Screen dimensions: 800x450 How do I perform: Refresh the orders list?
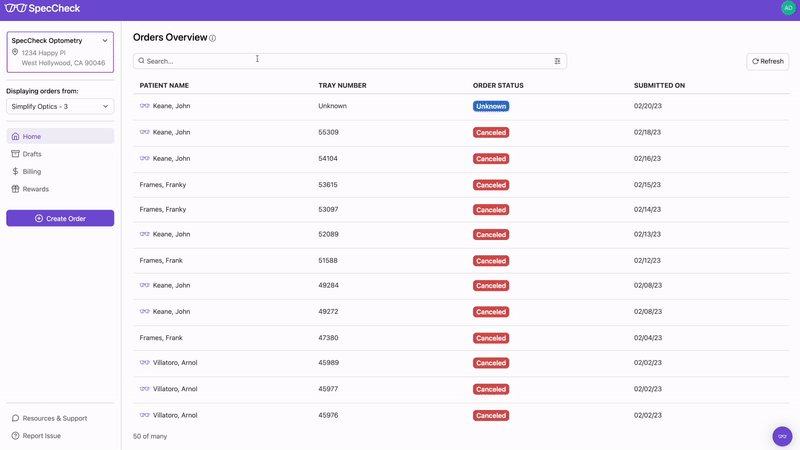coord(767,61)
